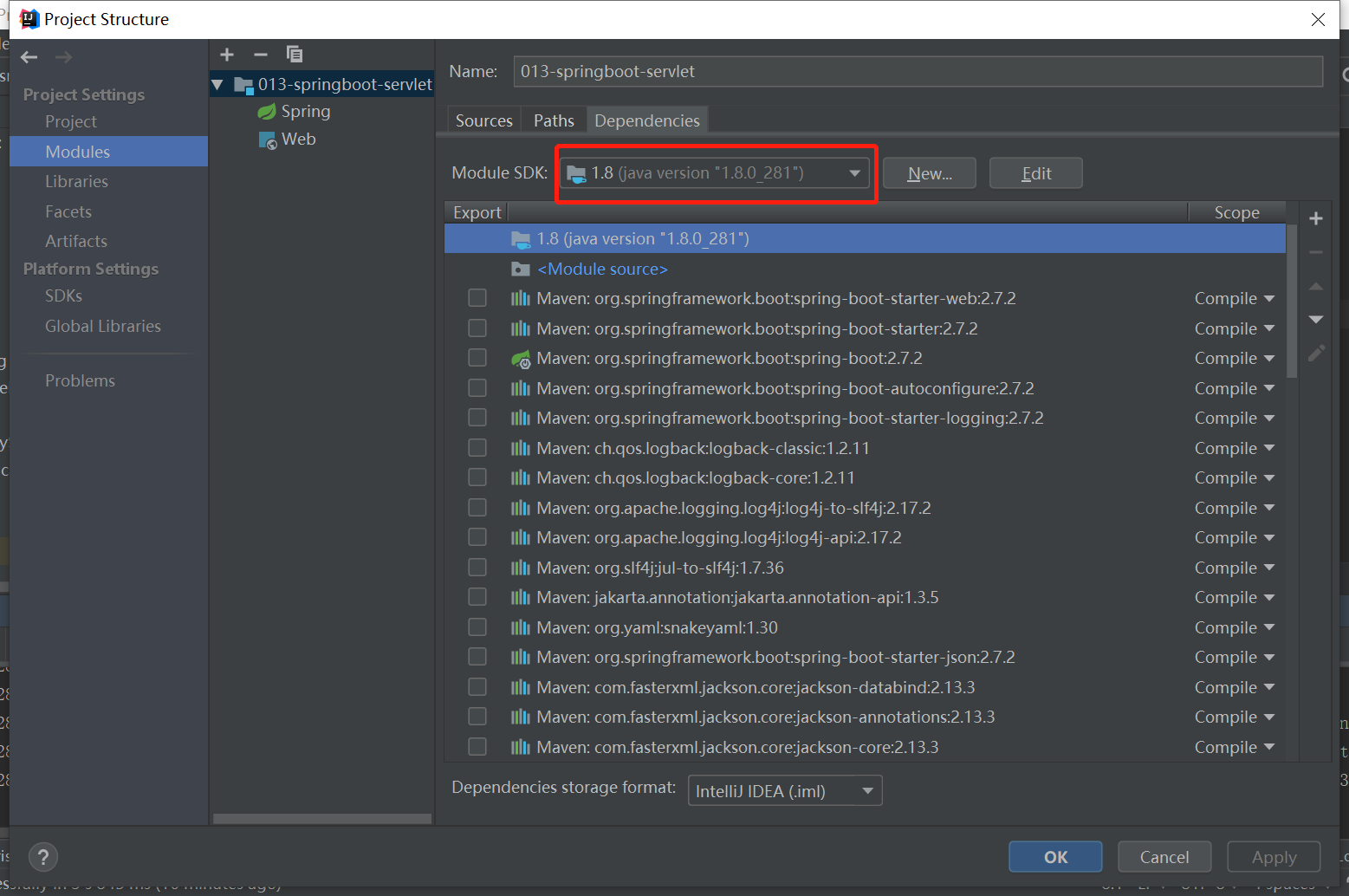Click the Web facet icon

click(268, 140)
